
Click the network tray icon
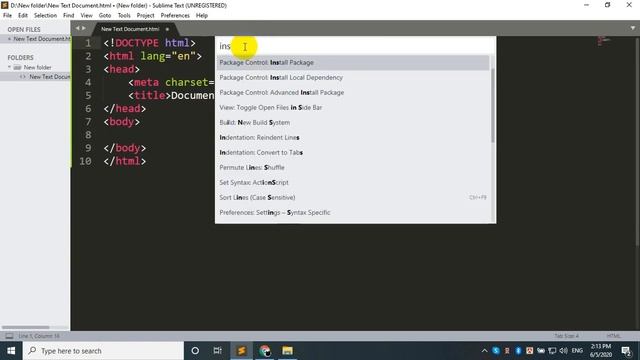coord(552,351)
